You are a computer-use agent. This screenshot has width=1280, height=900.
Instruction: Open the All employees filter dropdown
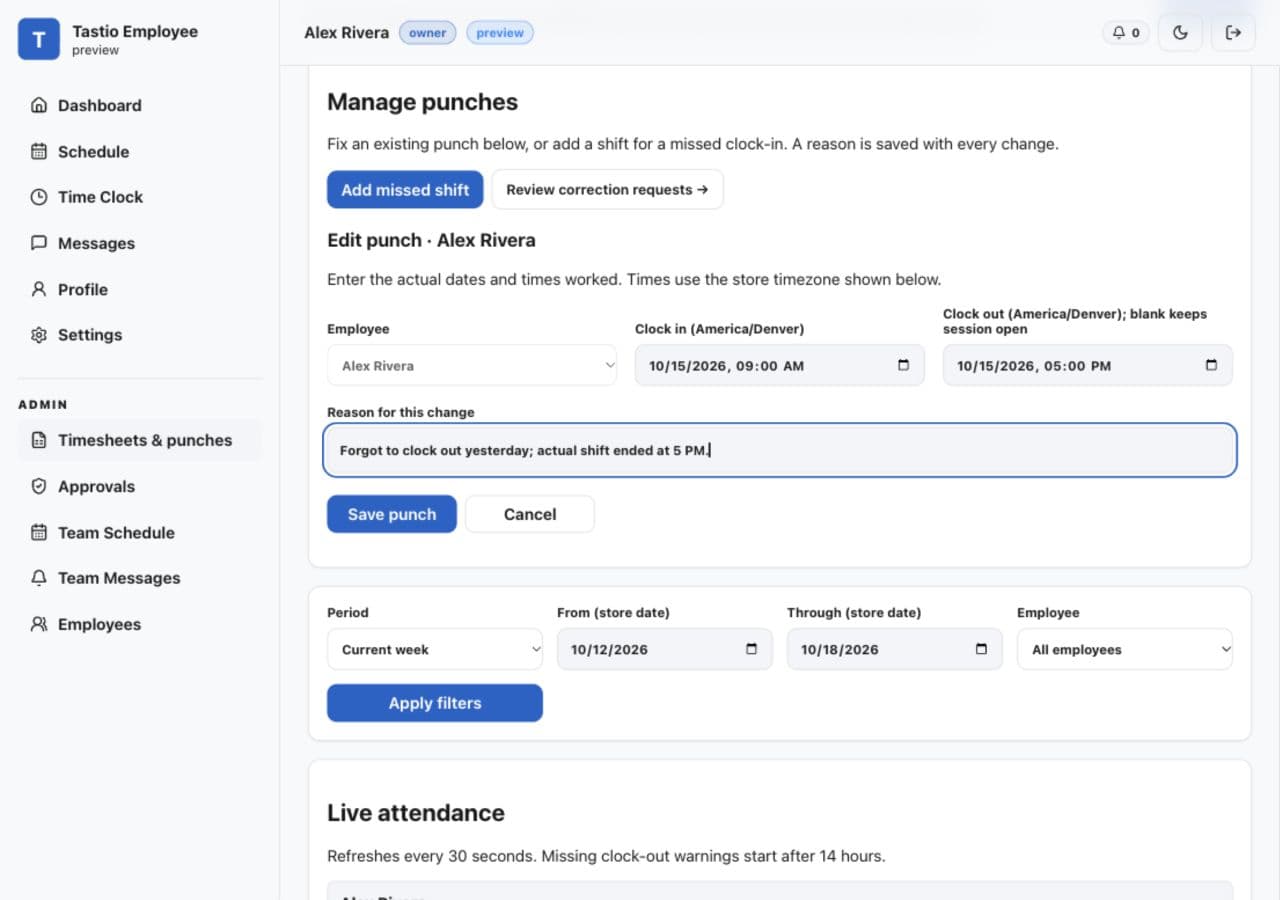point(1125,649)
